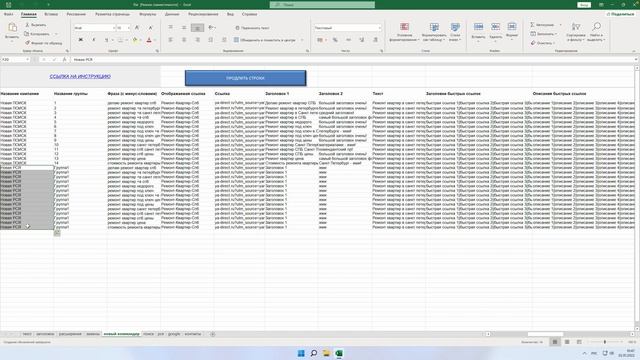Align cell text right
This screenshot has width=640, height=360.
[x=198, y=40]
